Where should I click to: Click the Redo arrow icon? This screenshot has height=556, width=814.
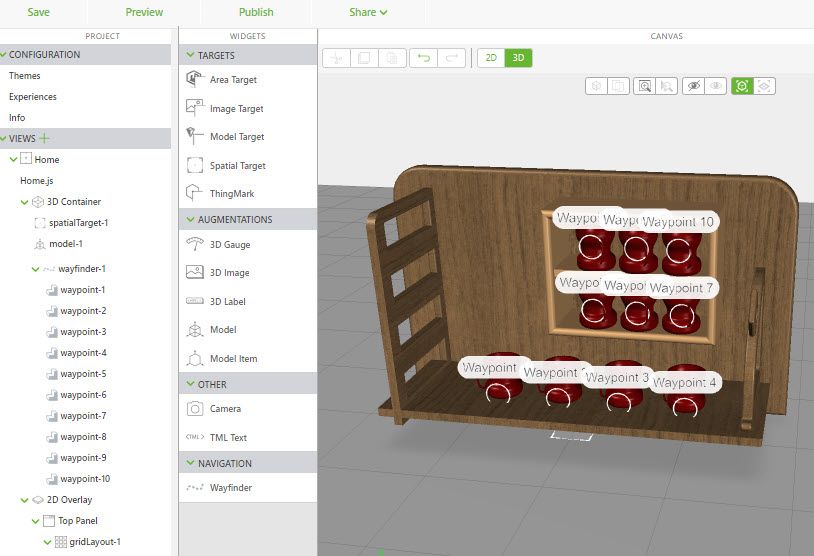click(452, 58)
